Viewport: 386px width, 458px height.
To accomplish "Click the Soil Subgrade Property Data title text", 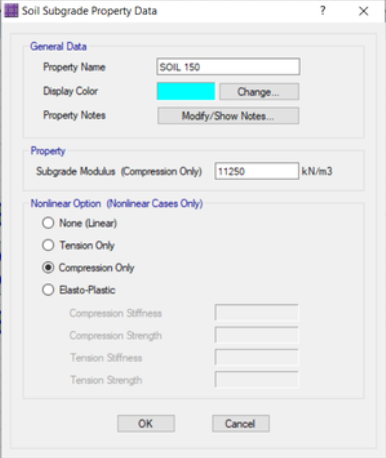I will [89, 11].
